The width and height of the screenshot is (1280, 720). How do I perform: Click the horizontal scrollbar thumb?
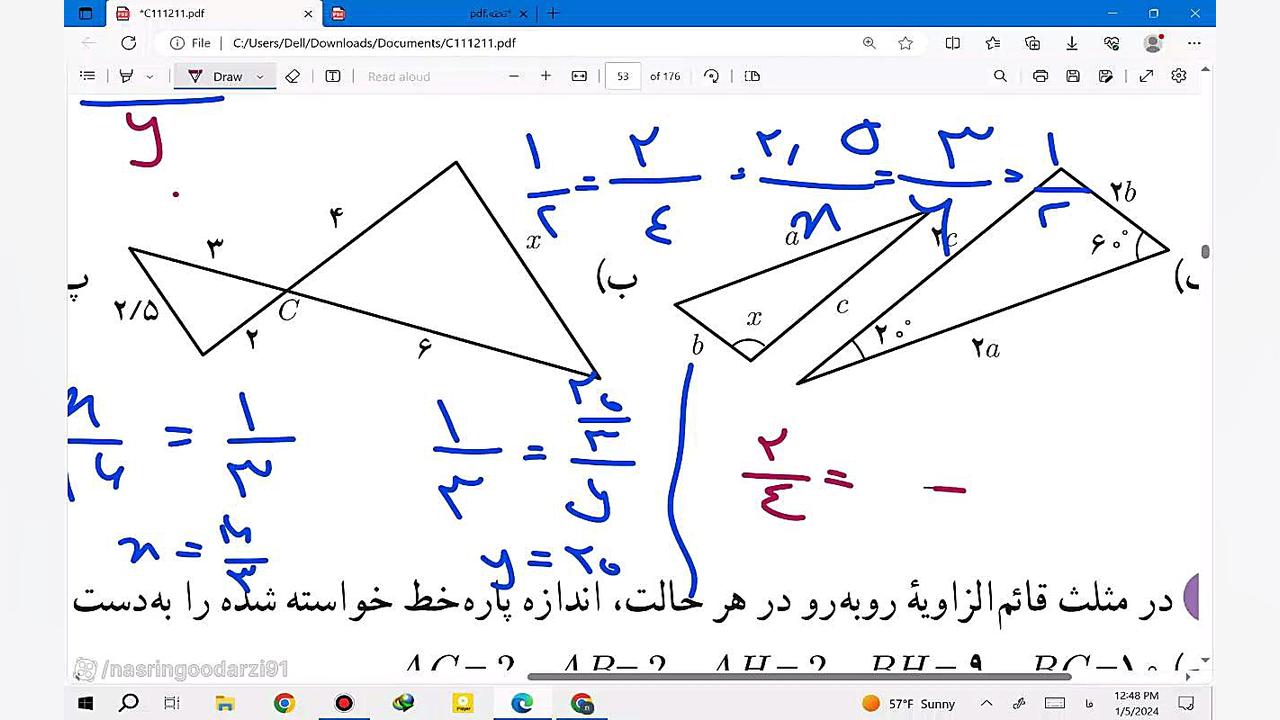799,676
